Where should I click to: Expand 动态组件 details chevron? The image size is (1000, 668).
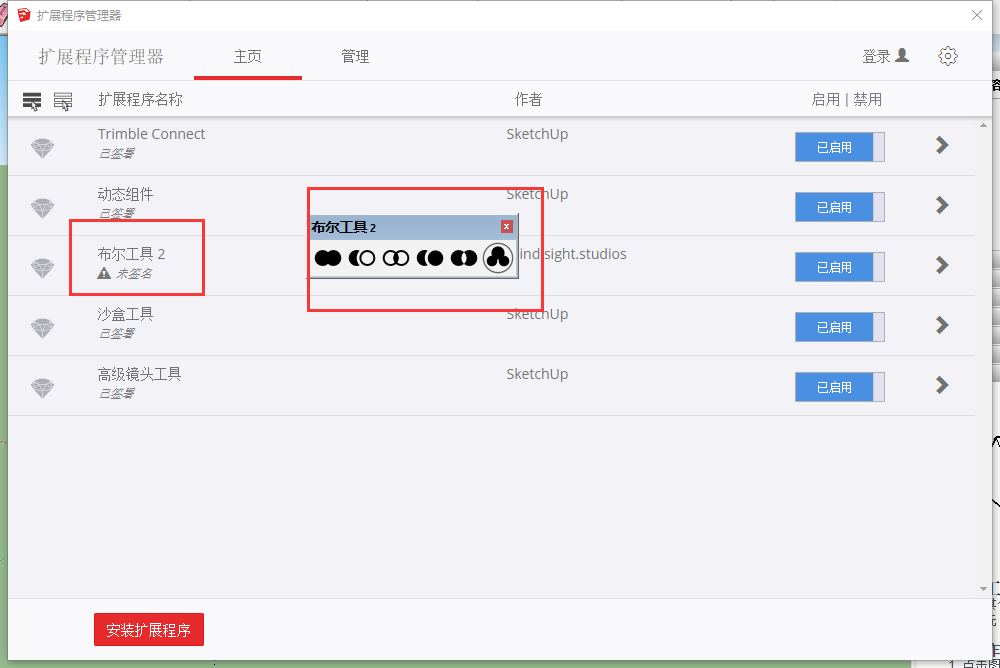tap(942, 205)
